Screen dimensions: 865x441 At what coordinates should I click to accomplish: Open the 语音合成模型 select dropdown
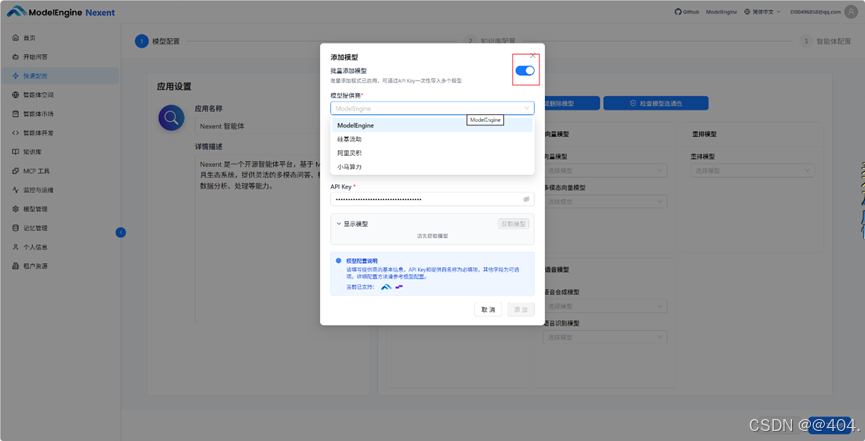(x=605, y=306)
